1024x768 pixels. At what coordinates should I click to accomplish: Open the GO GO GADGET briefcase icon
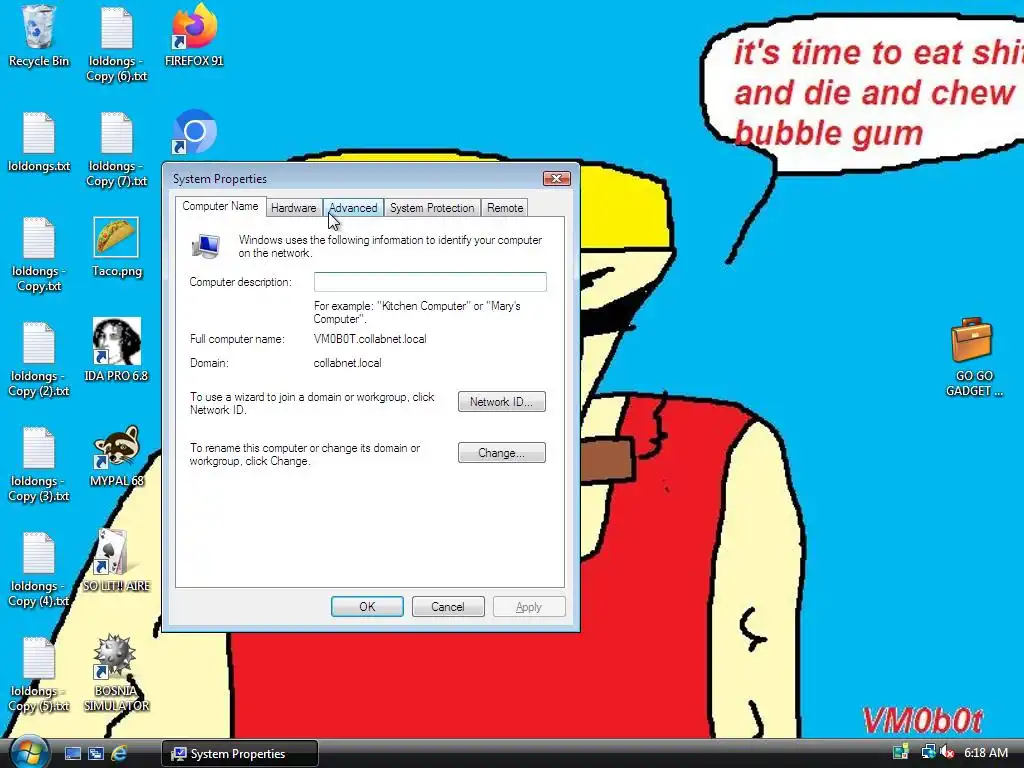pyautogui.click(x=973, y=357)
